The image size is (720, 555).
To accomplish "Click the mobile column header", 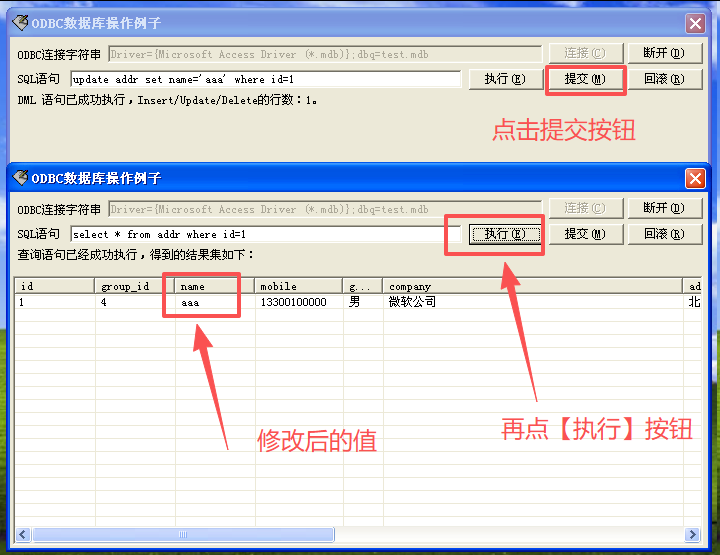I will click(298, 286).
